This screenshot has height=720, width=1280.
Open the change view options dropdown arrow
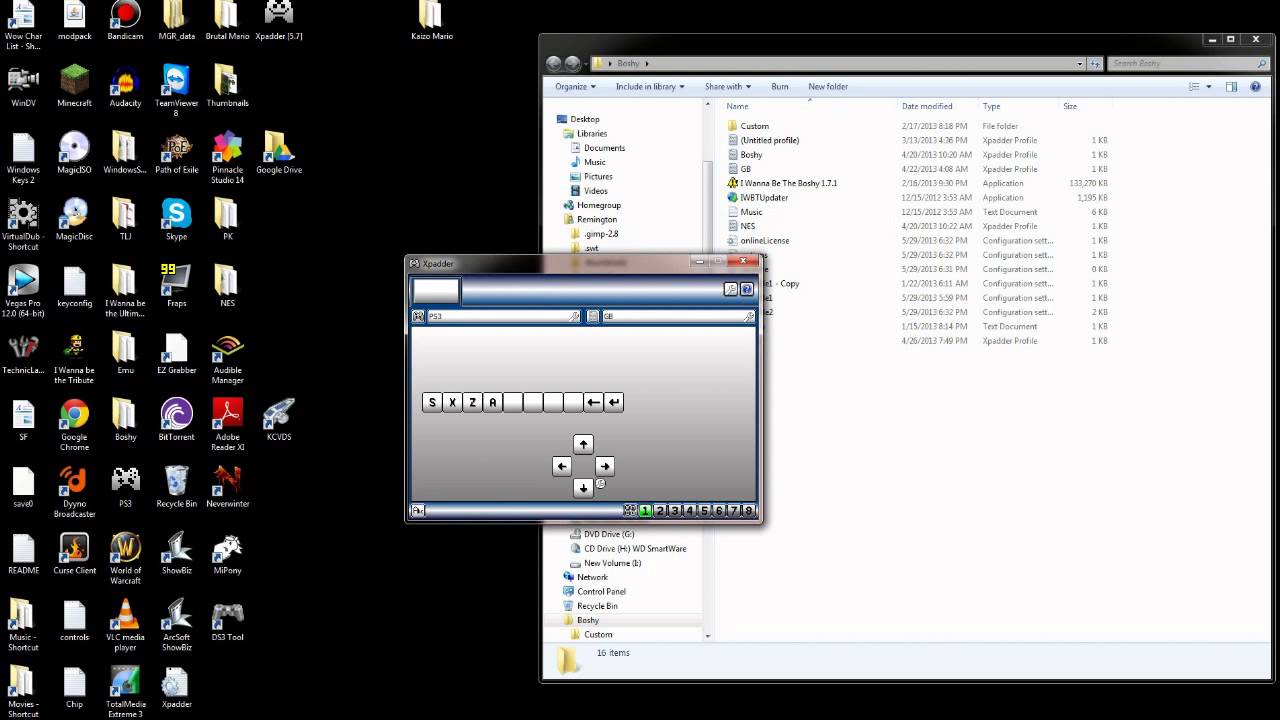tap(1208, 87)
